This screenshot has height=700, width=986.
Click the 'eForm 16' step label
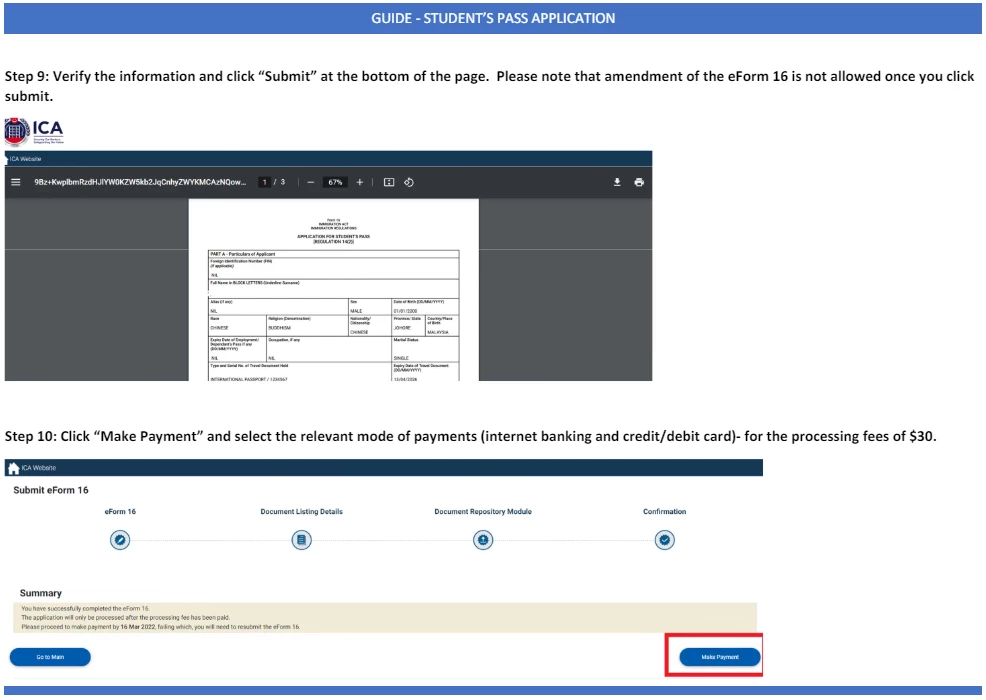120,511
